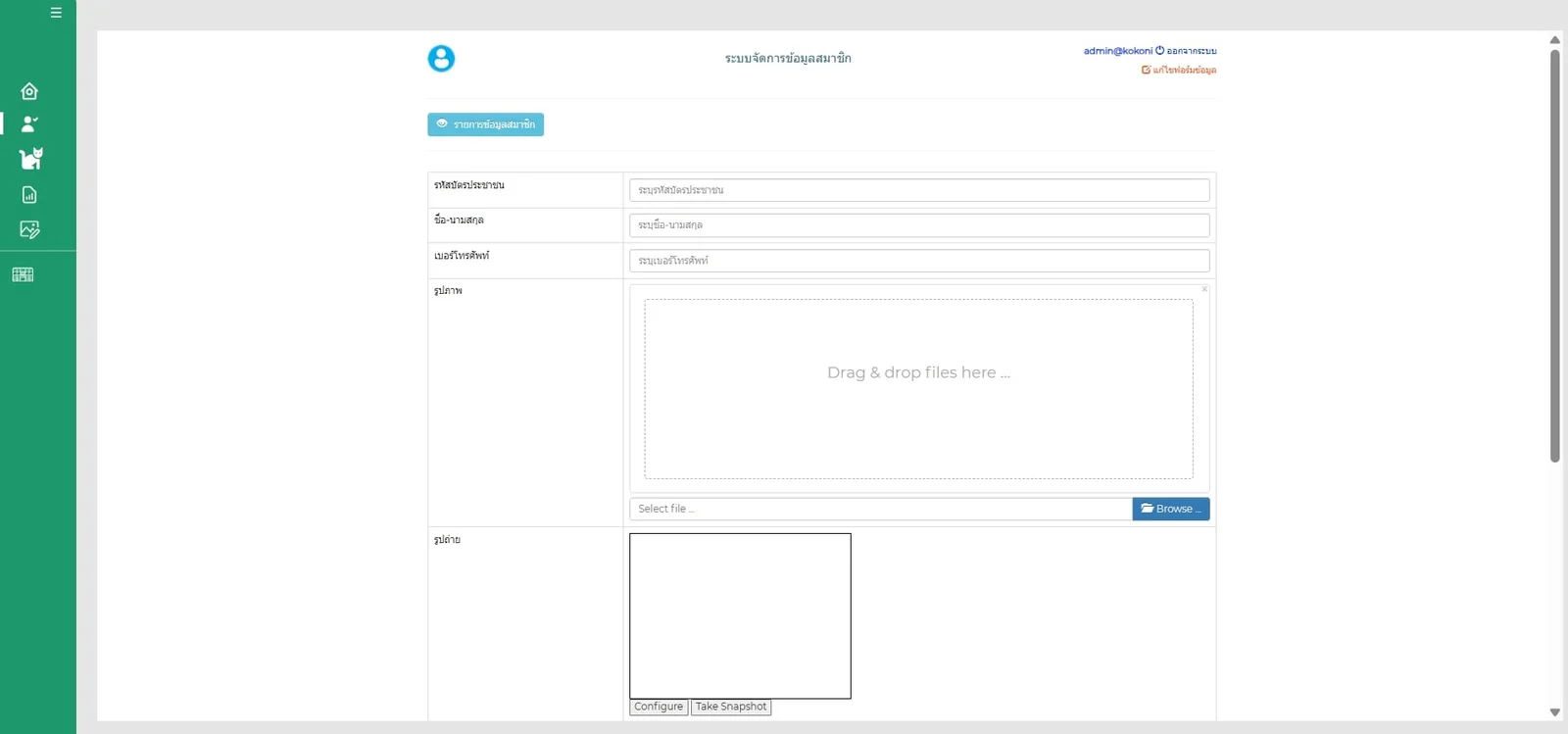Click the Configure button
Image resolution: width=1568 pixels, height=734 pixels.
click(x=659, y=707)
